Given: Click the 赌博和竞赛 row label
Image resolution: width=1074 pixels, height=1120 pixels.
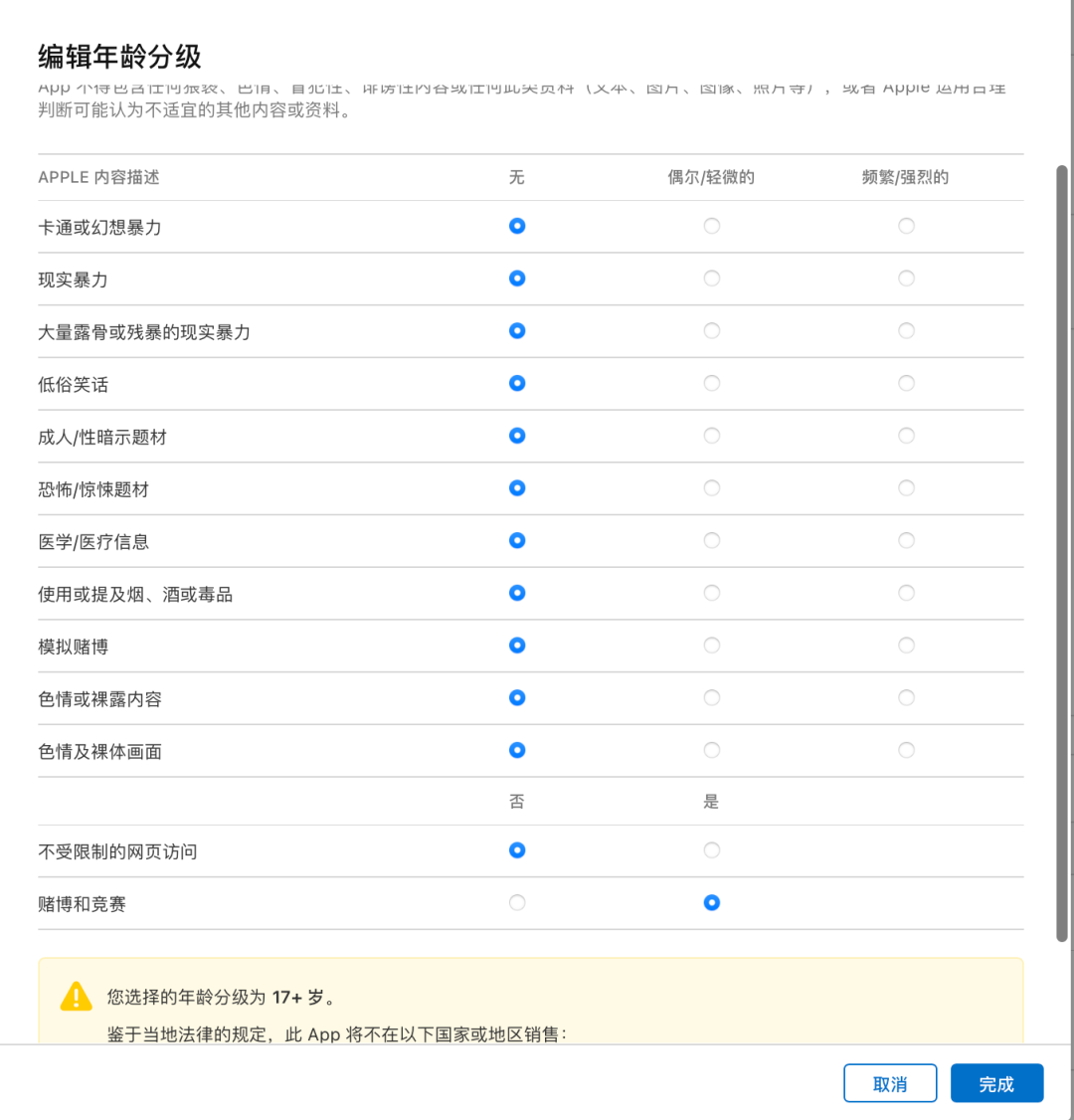Looking at the screenshot, I should [x=83, y=904].
